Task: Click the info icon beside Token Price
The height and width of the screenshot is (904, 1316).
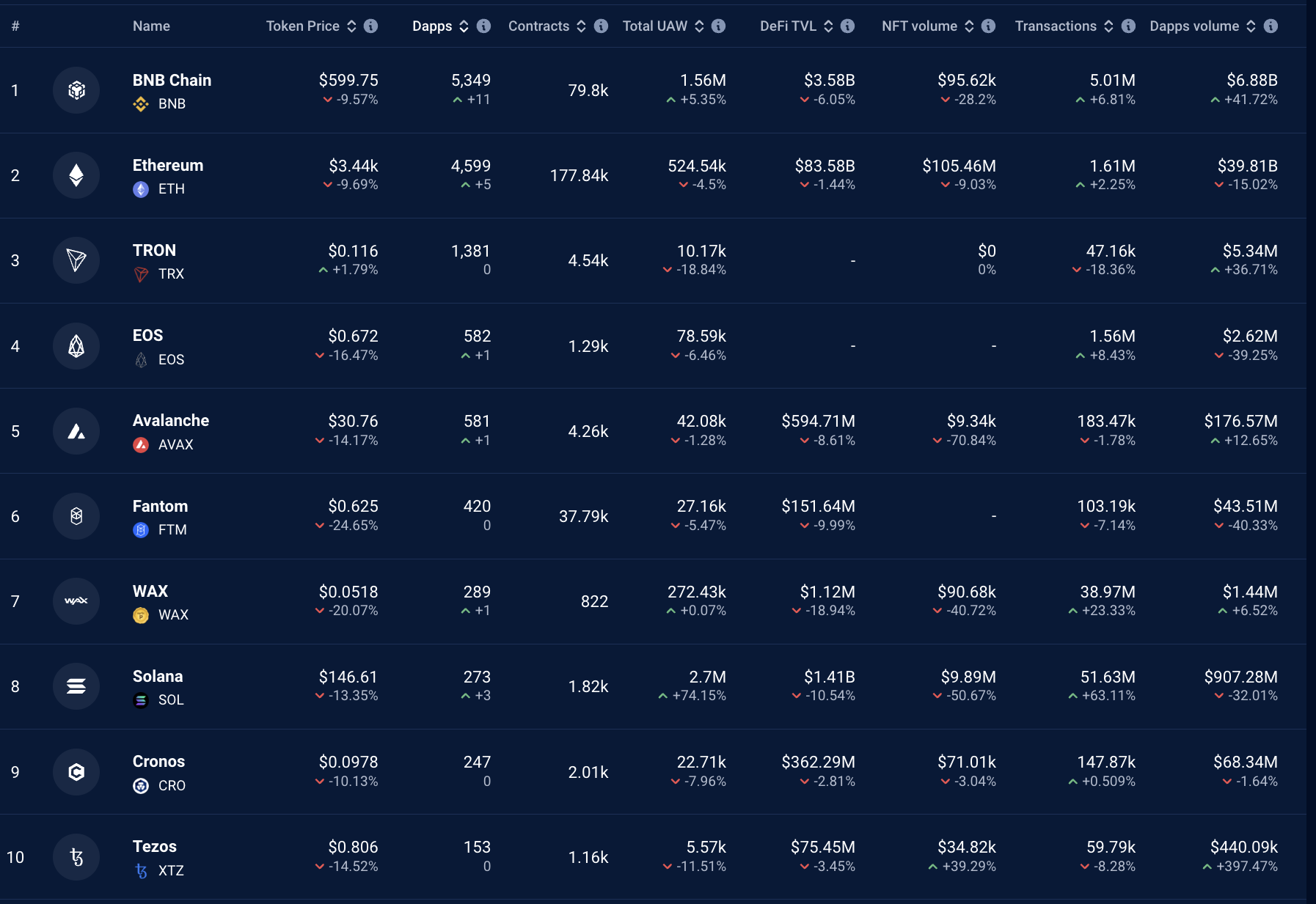Action: [371, 26]
